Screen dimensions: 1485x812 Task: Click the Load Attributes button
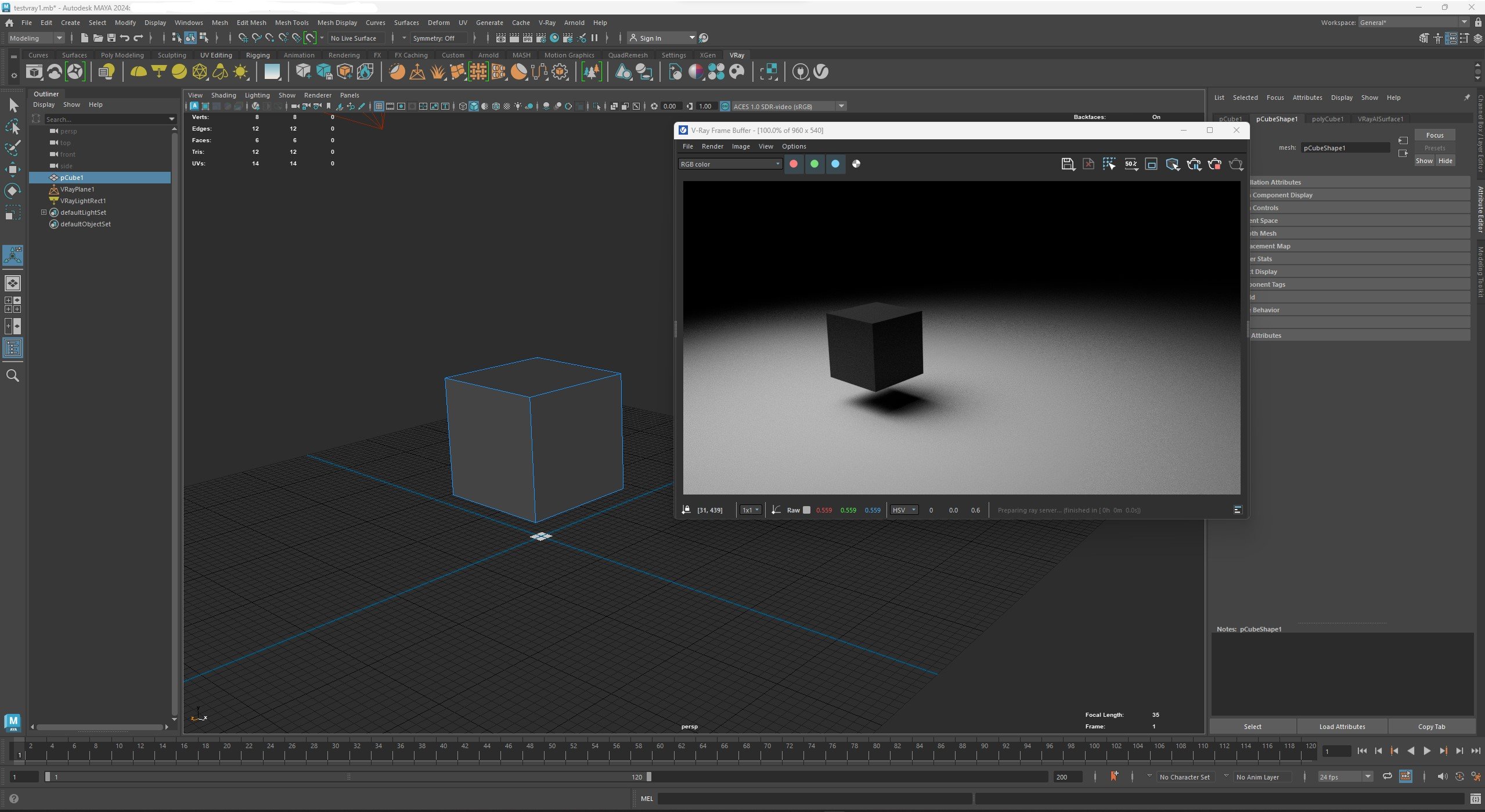pyautogui.click(x=1342, y=726)
